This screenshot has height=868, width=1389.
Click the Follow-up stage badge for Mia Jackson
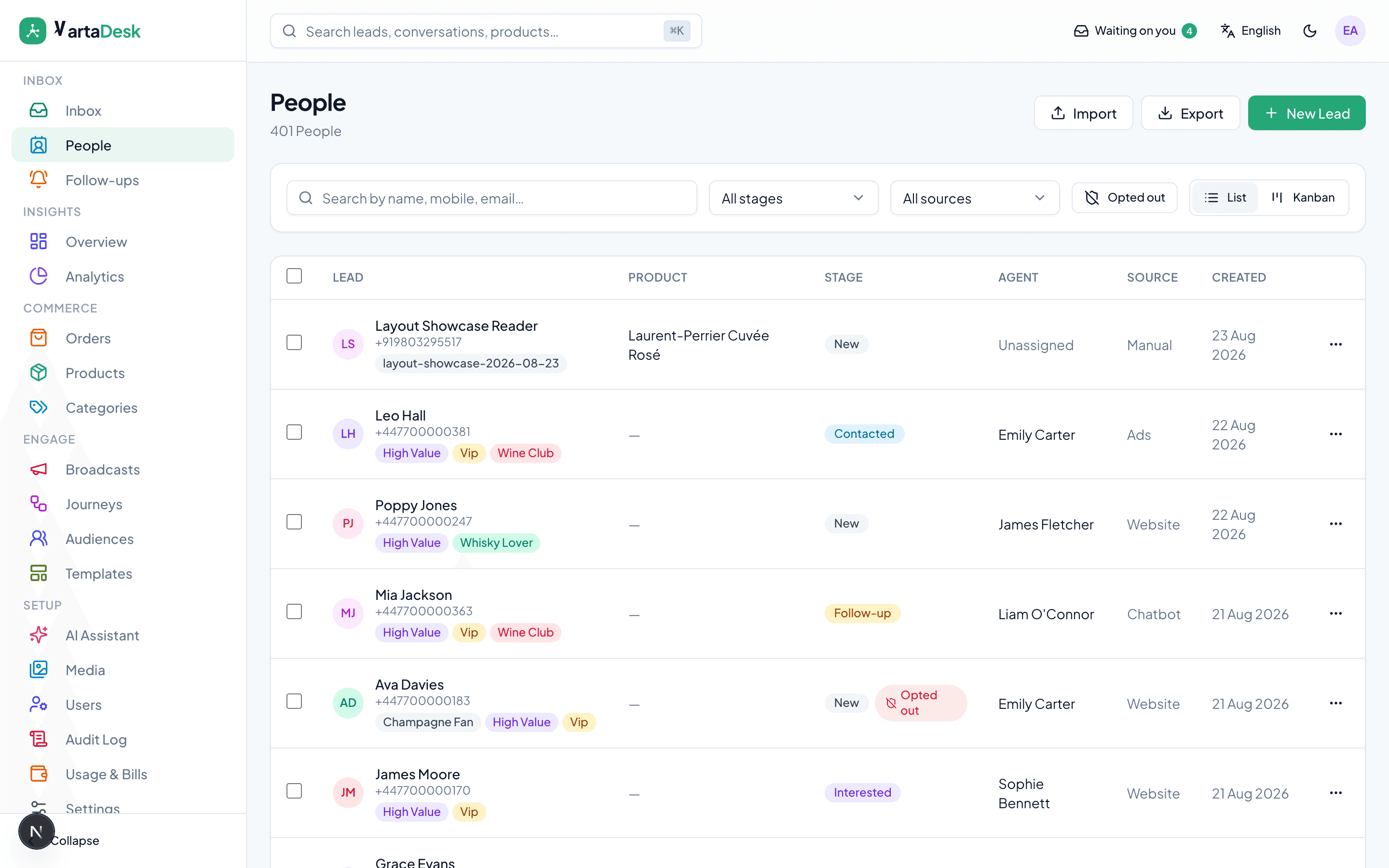coord(862,613)
